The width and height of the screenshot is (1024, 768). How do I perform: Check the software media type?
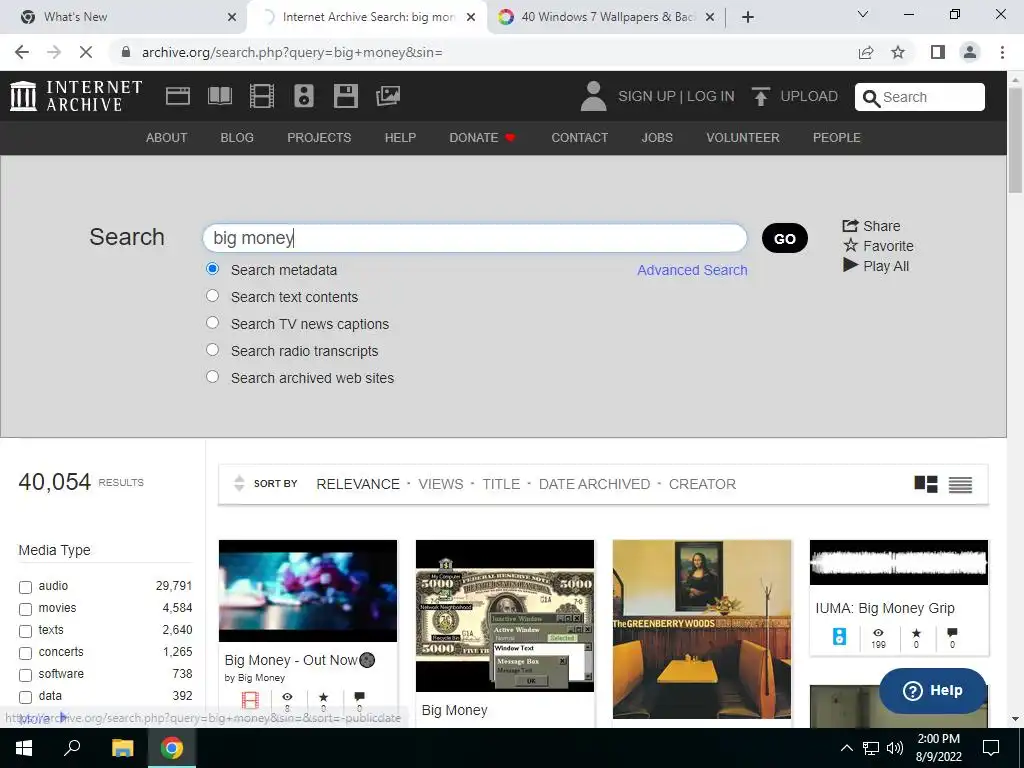point(25,675)
